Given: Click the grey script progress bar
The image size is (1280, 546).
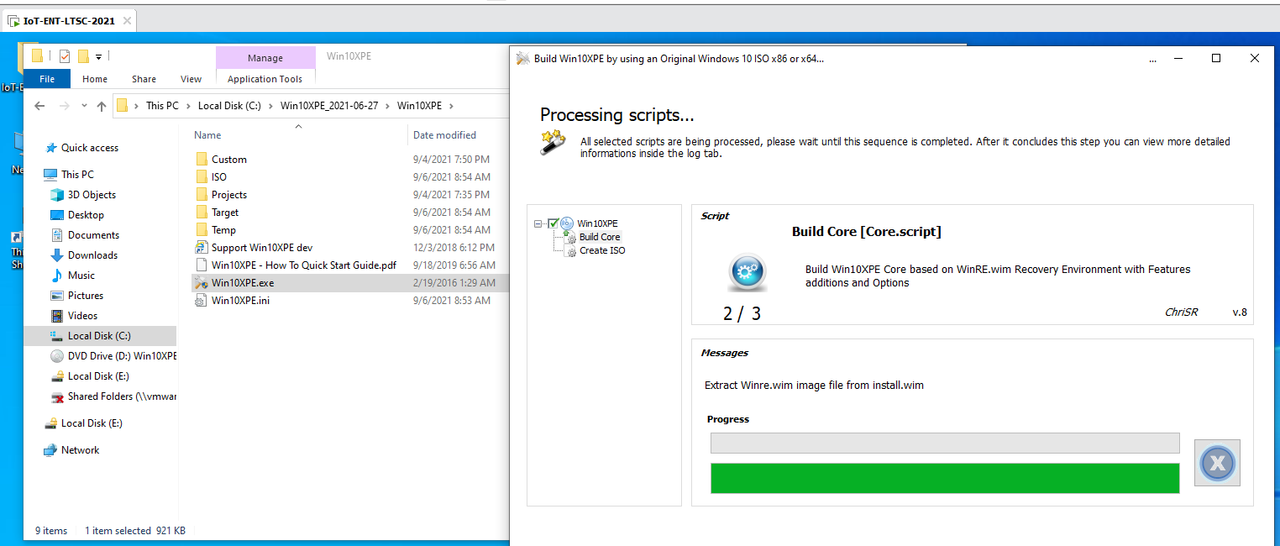Looking at the screenshot, I should click(x=945, y=443).
